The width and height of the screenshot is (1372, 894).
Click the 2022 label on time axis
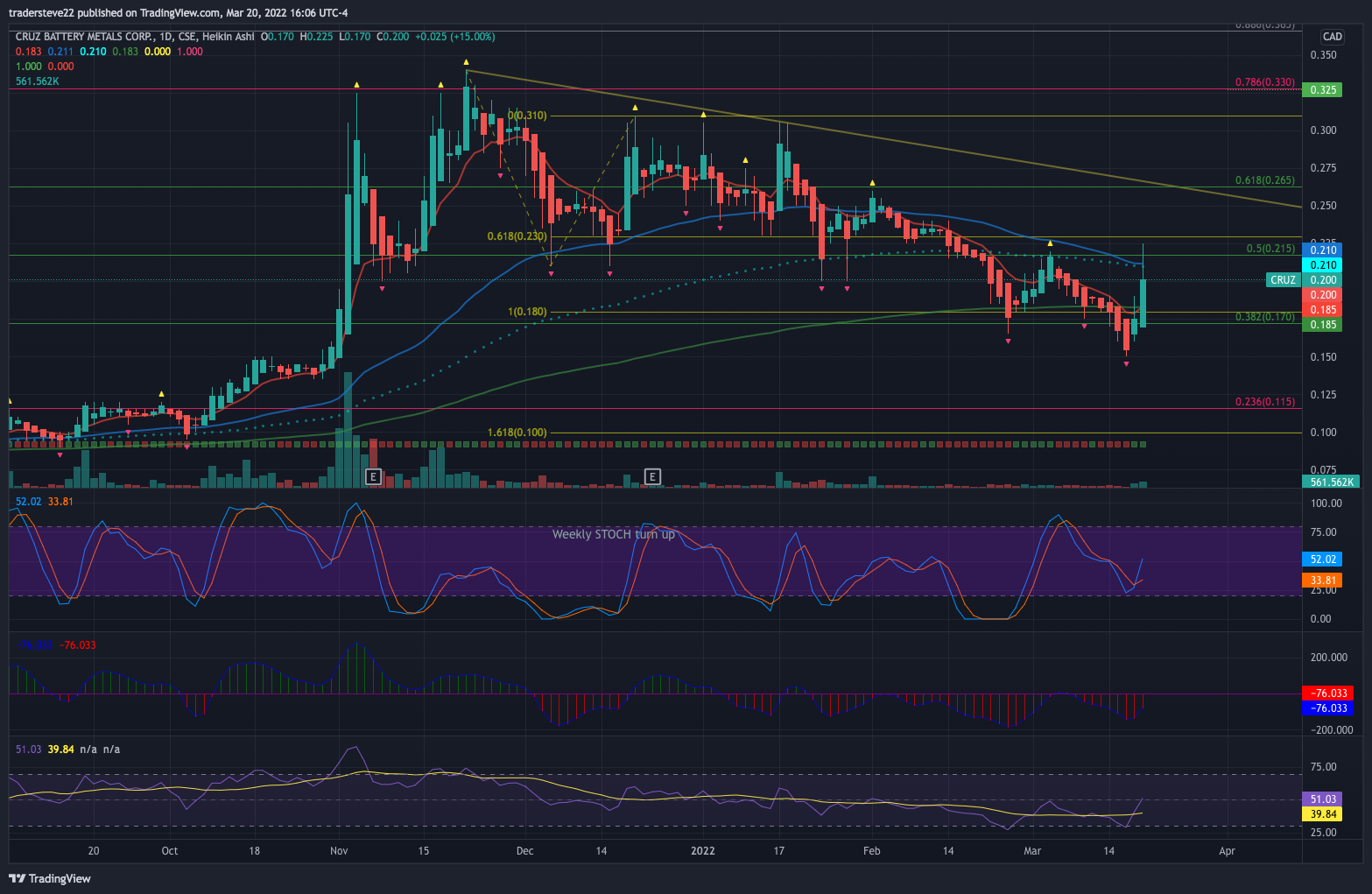pyautogui.click(x=703, y=851)
